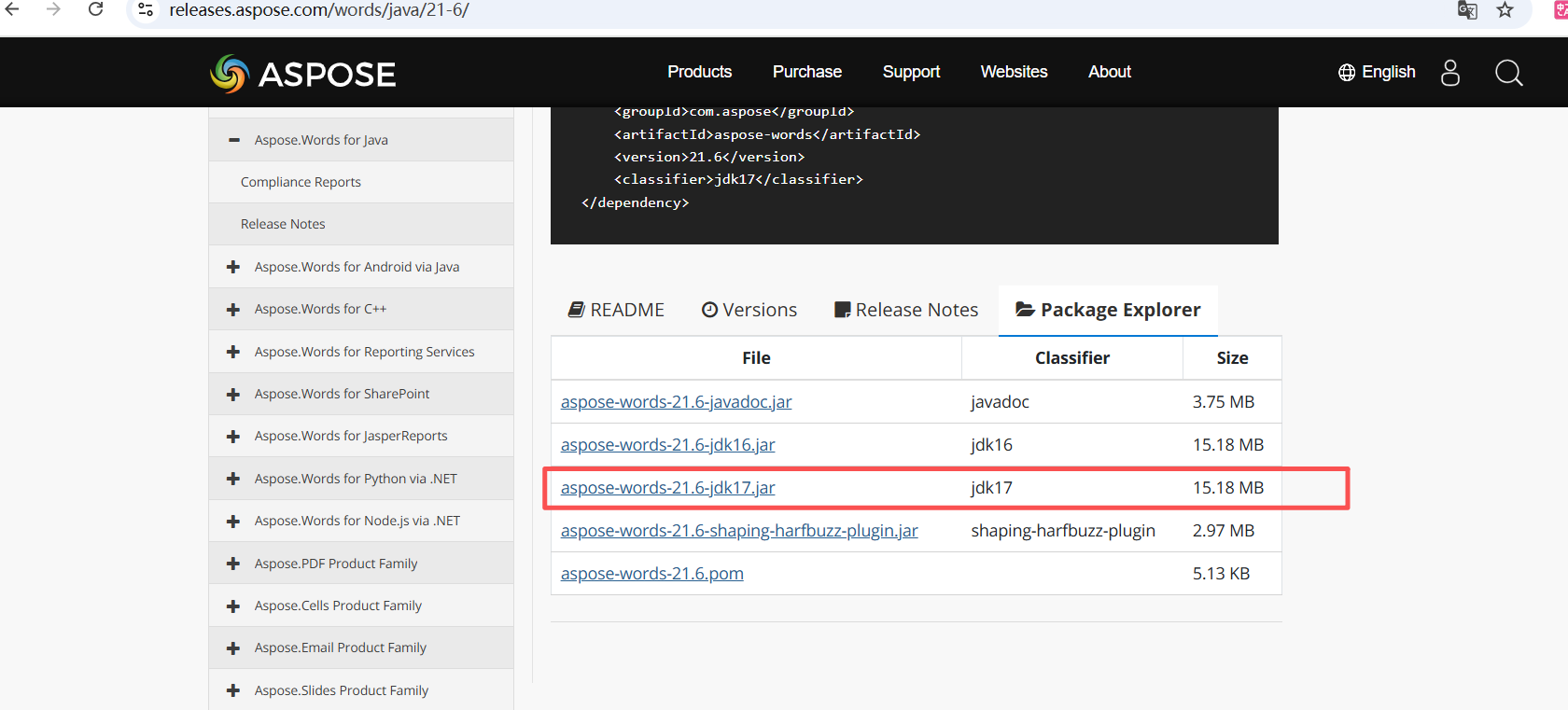Image resolution: width=1568 pixels, height=710 pixels.
Task: Open the Websites menu
Action: pos(1014,72)
